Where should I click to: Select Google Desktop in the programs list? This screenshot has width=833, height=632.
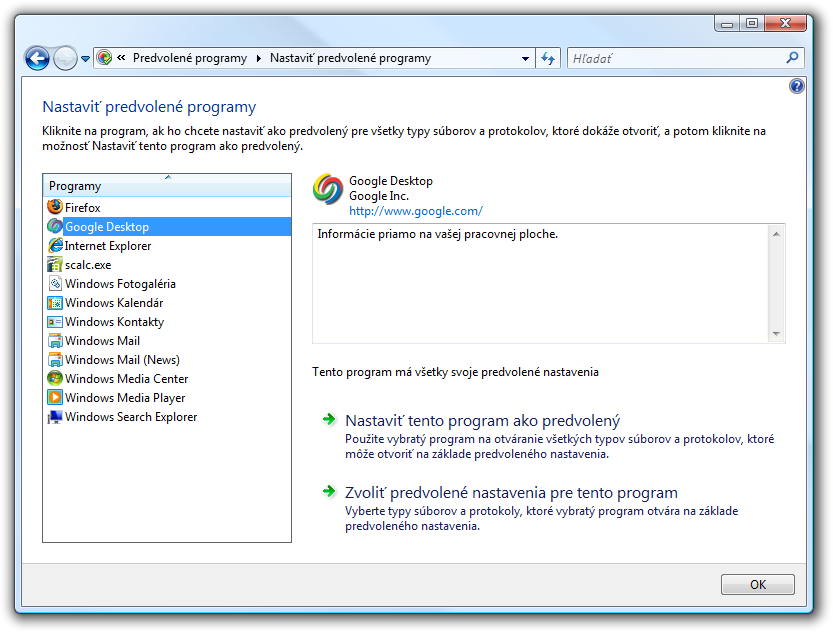point(167,226)
